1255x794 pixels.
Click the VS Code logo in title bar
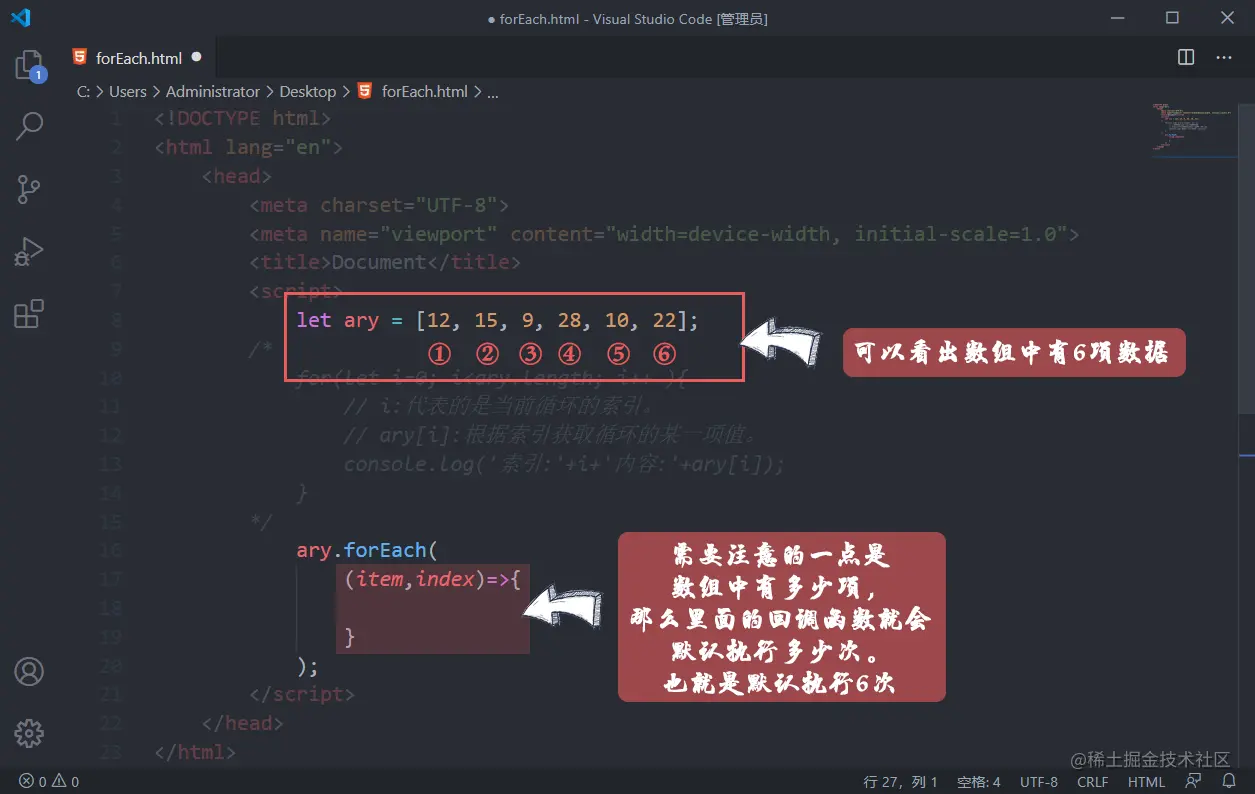coord(20,18)
